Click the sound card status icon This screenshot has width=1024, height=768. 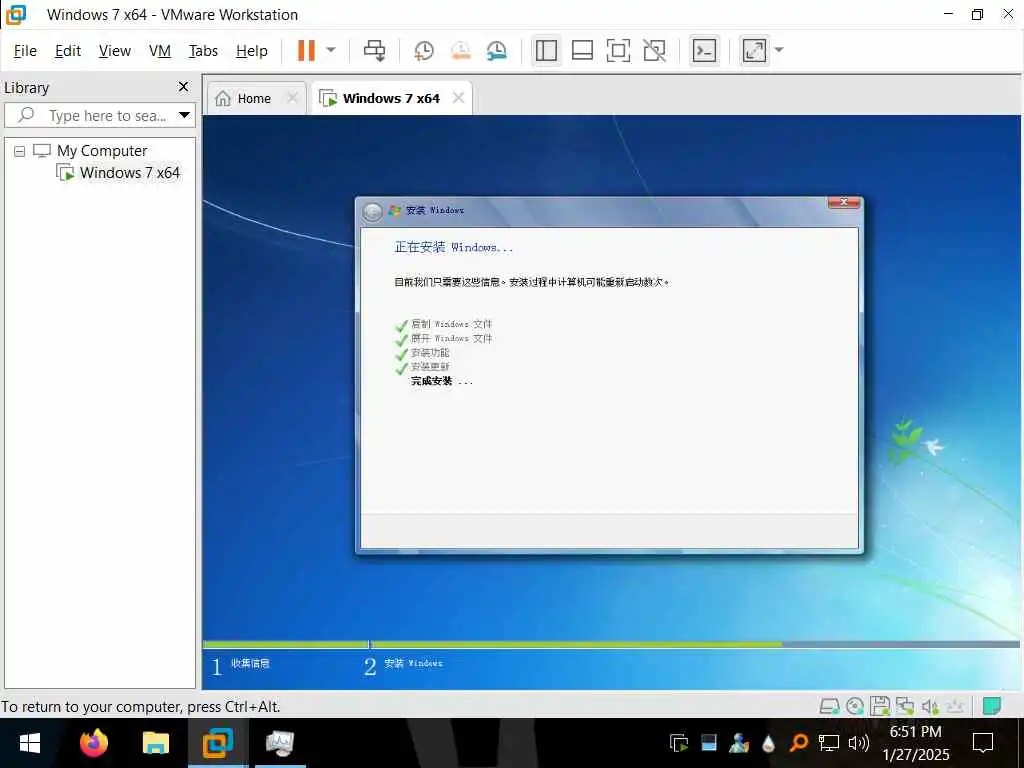[x=930, y=706]
